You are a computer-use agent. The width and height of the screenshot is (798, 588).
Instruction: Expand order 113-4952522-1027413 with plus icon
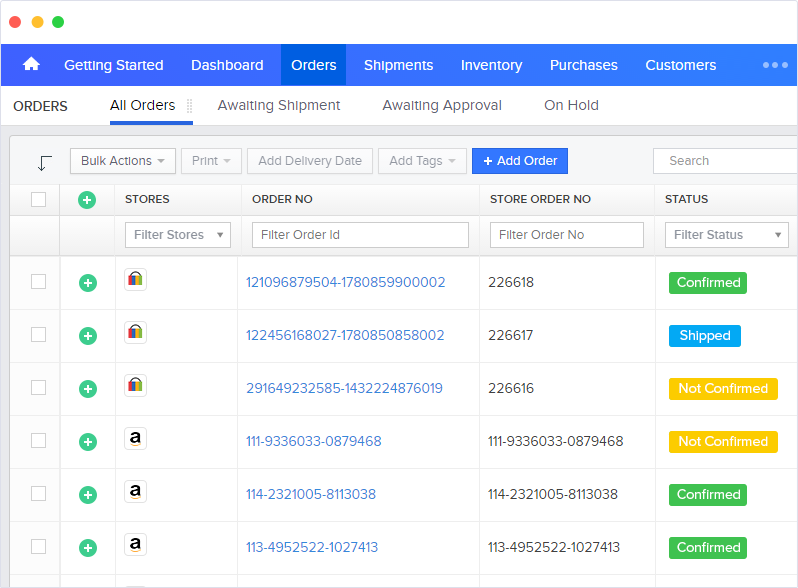pos(87,548)
